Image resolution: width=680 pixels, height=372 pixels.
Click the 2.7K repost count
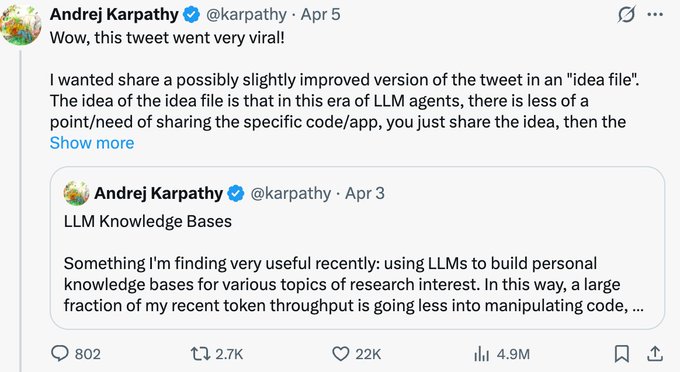click(229, 354)
